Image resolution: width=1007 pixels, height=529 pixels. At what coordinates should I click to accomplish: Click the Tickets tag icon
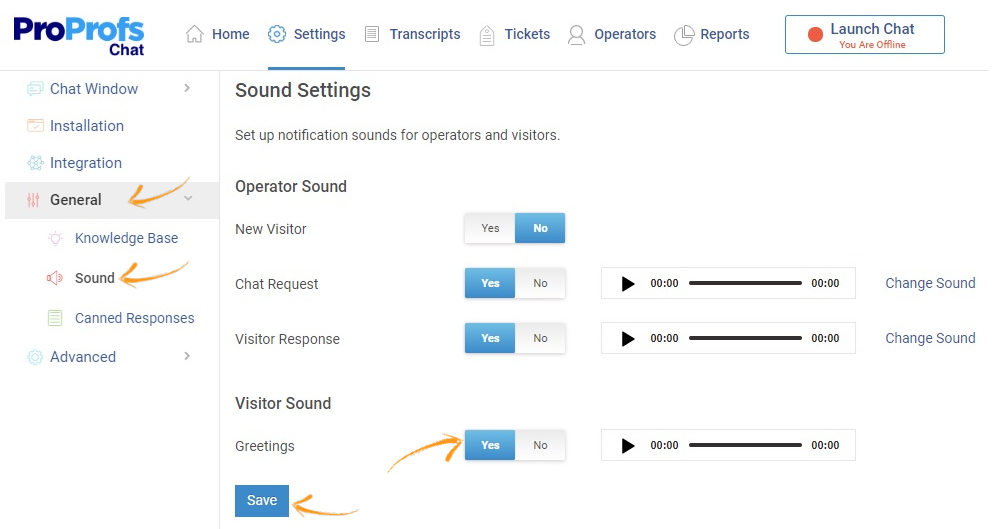click(487, 35)
